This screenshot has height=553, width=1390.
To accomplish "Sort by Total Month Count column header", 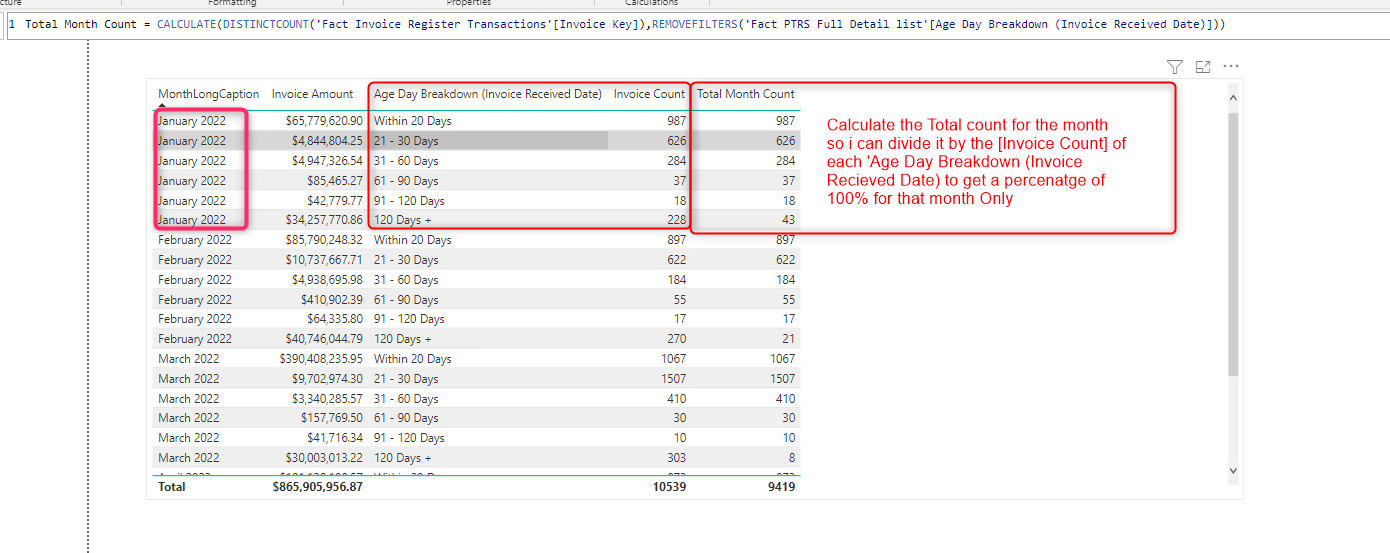I will 746,94.
